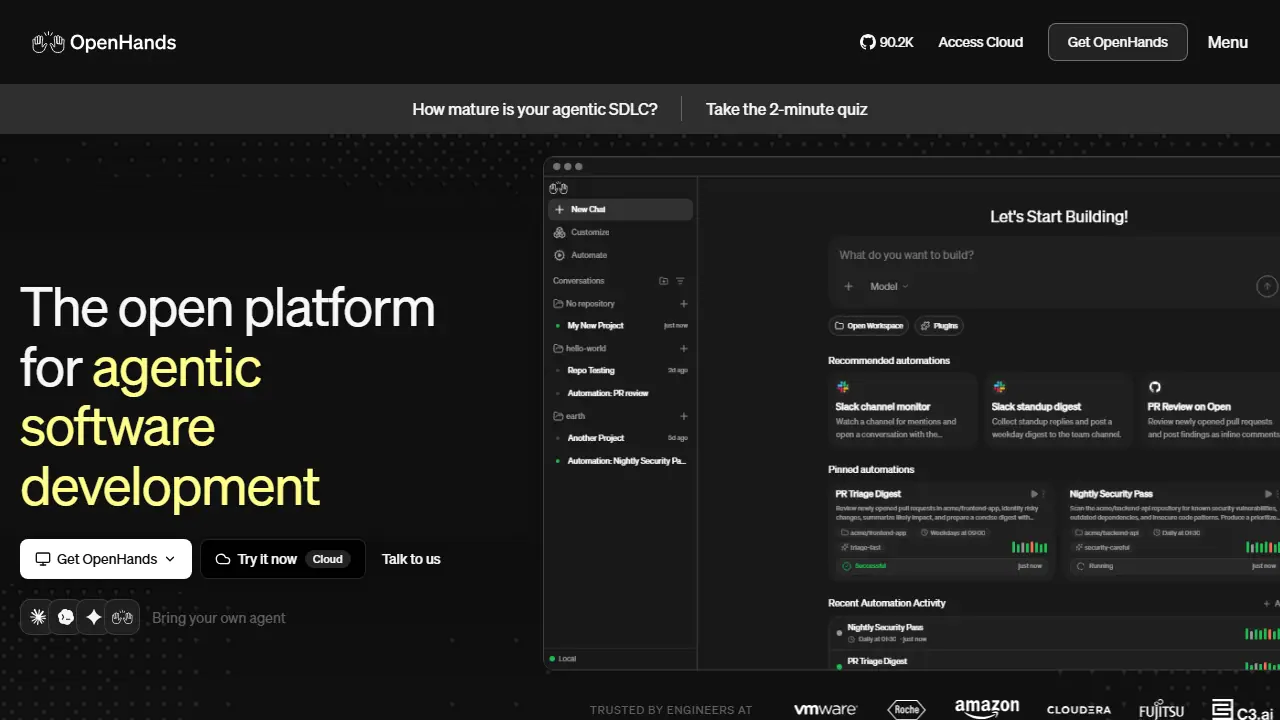Click the Slack icon on Slack channel monitor
Image resolution: width=1280 pixels, height=720 pixels.
843,387
